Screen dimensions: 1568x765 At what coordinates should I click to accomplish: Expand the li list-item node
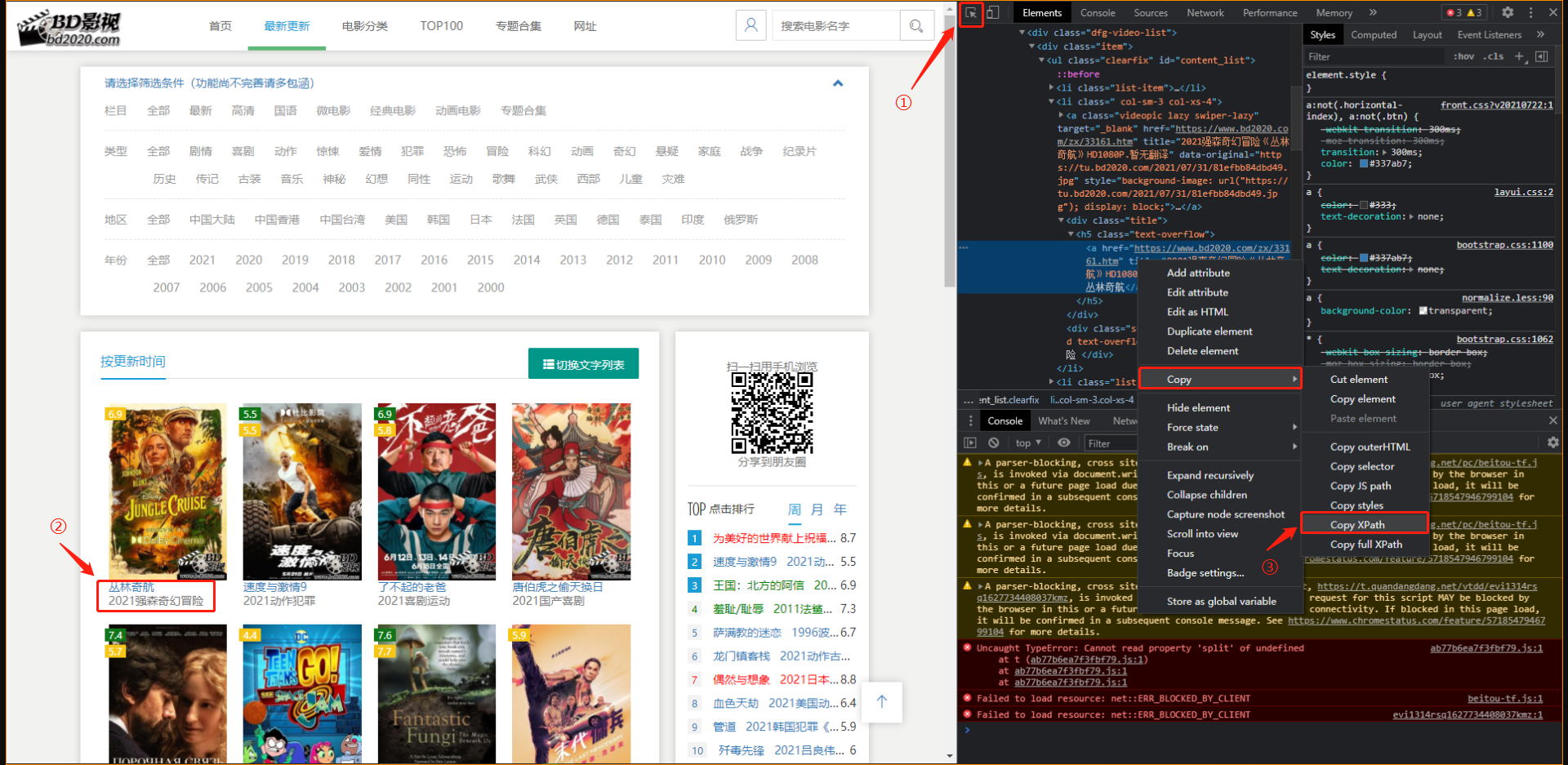1051,87
